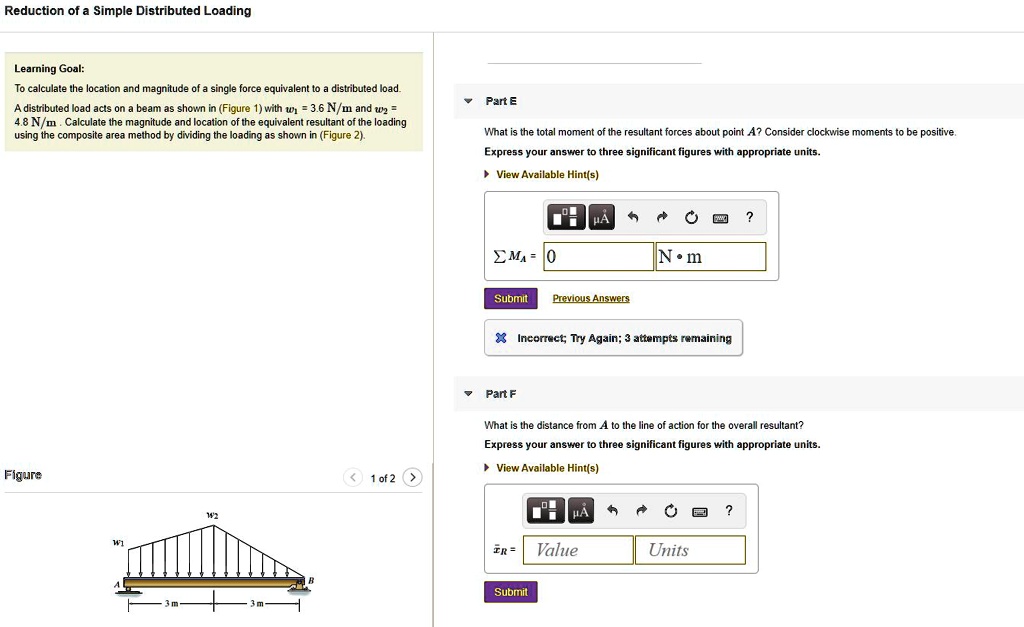The width and height of the screenshot is (1024, 627).
Task: Open the keyboard shortcuts icon in Part E
Action: pos(720,218)
